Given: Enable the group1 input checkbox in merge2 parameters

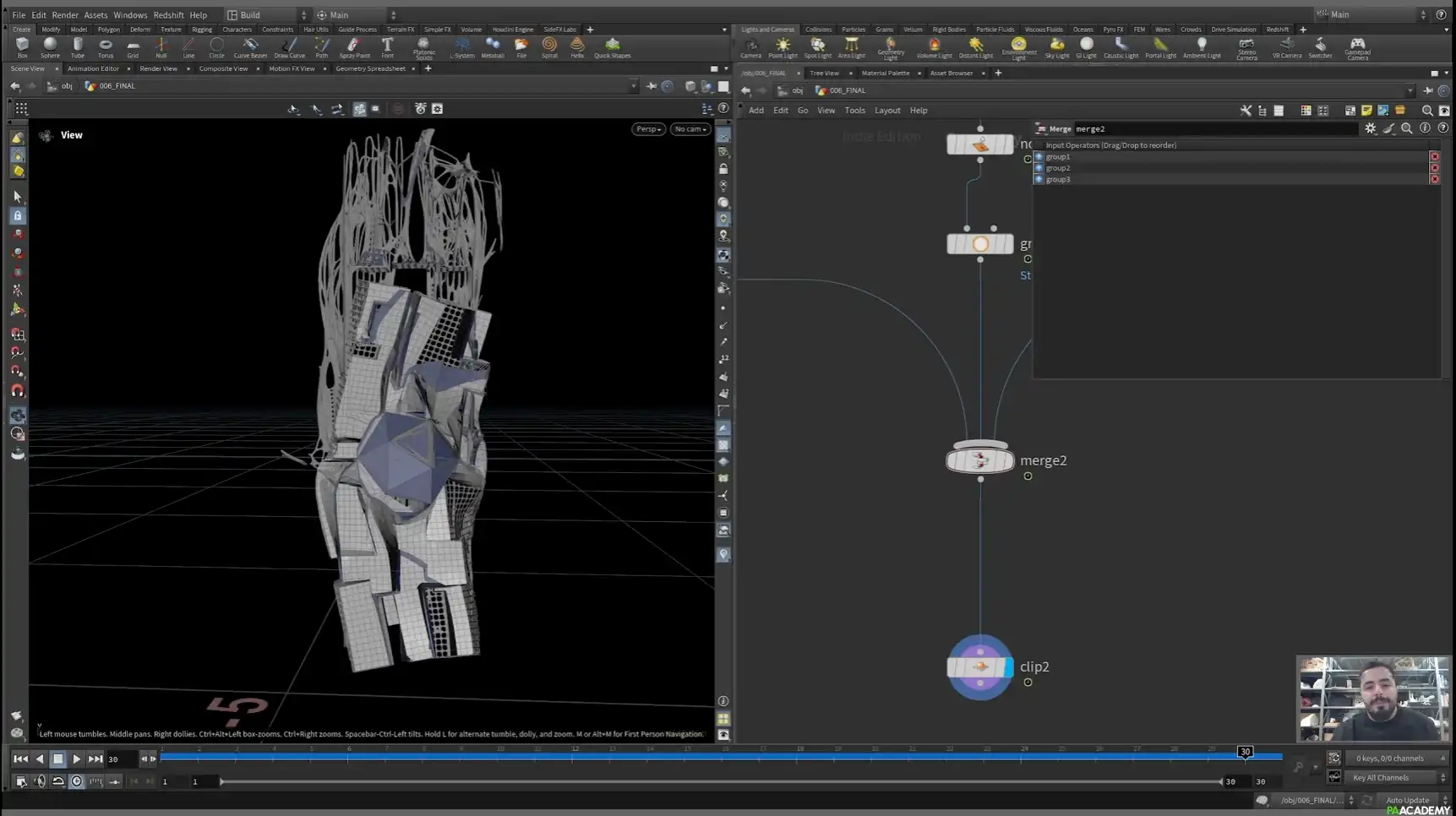Looking at the screenshot, I should [1039, 156].
